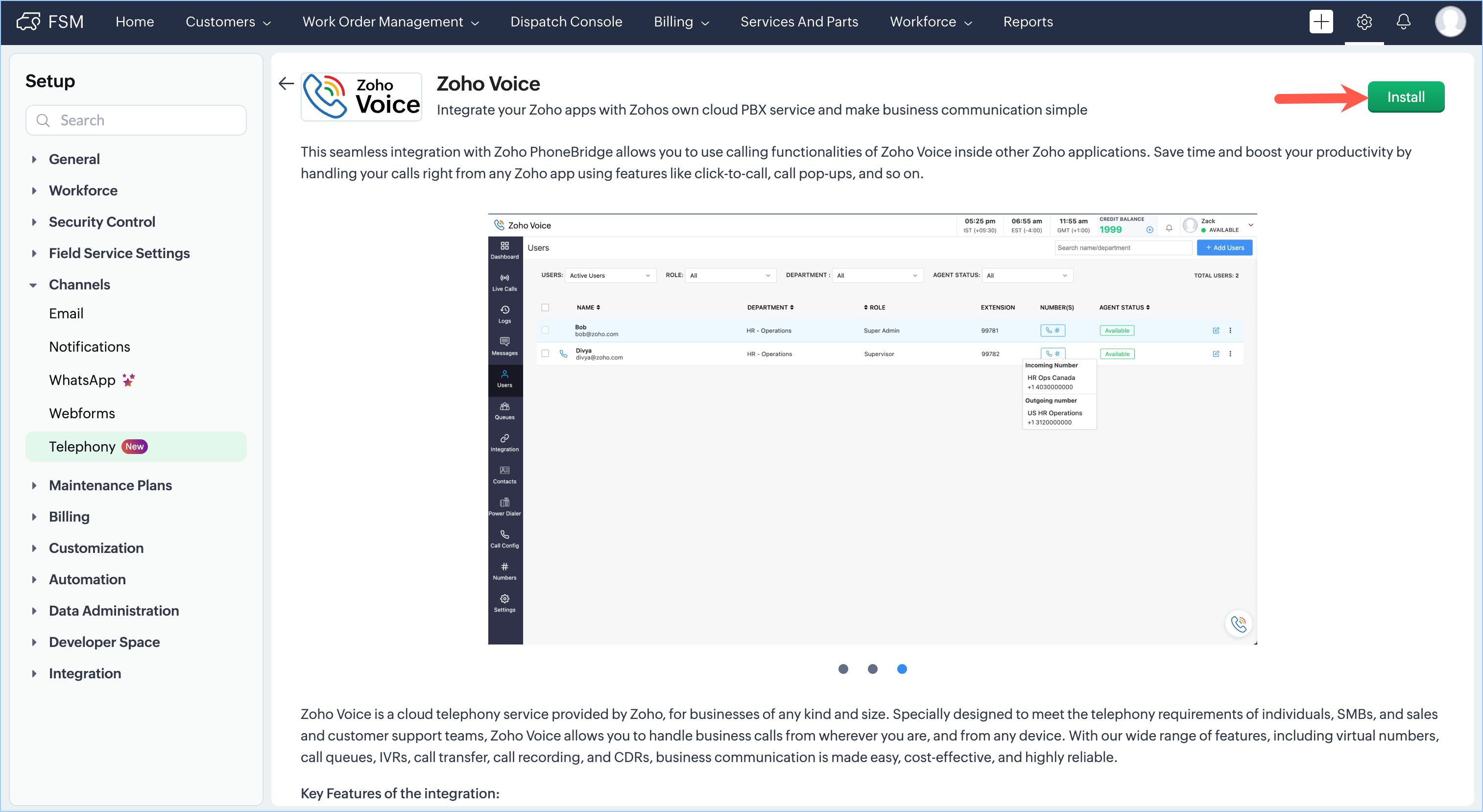Click the green Install button
This screenshot has height=812, width=1483.
(x=1405, y=96)
